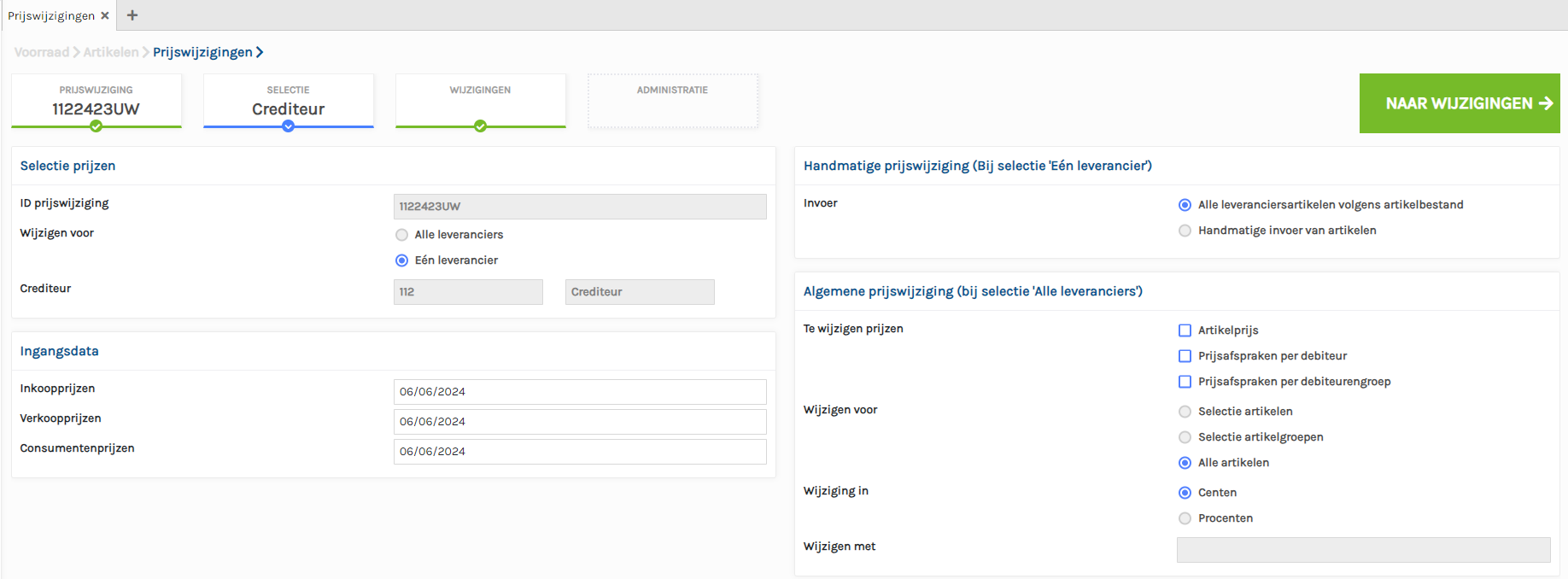Check Prijsafspraken per debiteur
Screen dimensions: 1568x579
1185,356
